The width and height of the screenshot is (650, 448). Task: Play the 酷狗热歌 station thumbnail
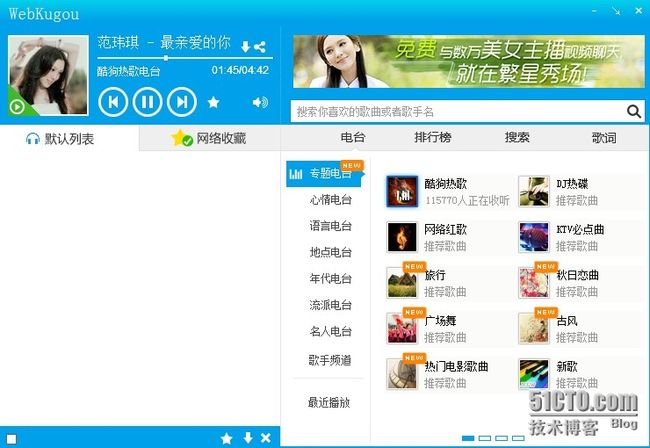pos(402,191)
